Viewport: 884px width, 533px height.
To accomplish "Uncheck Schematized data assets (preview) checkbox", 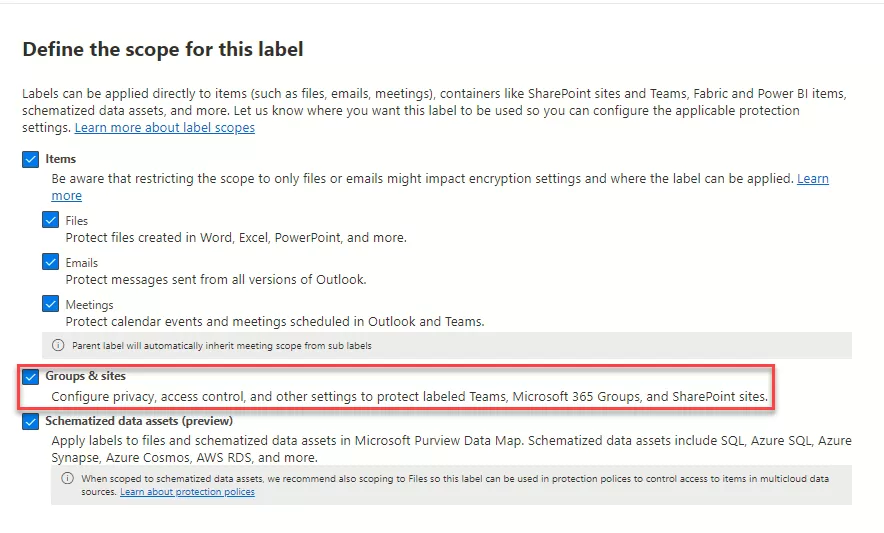I will (x=31, y=422).
